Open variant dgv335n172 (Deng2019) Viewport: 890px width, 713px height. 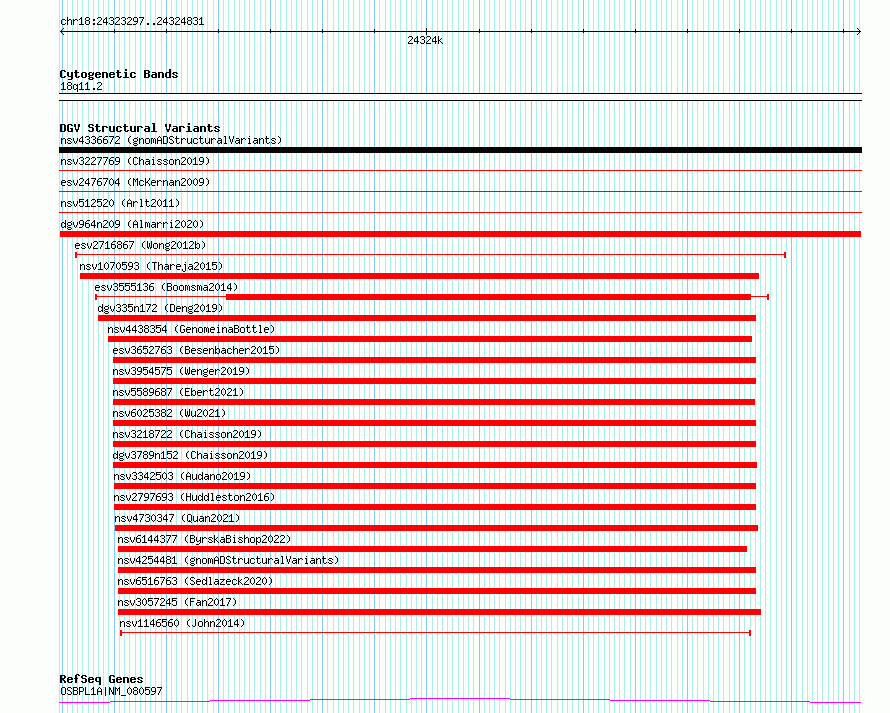pyautogui.click(x=160, y=308)
